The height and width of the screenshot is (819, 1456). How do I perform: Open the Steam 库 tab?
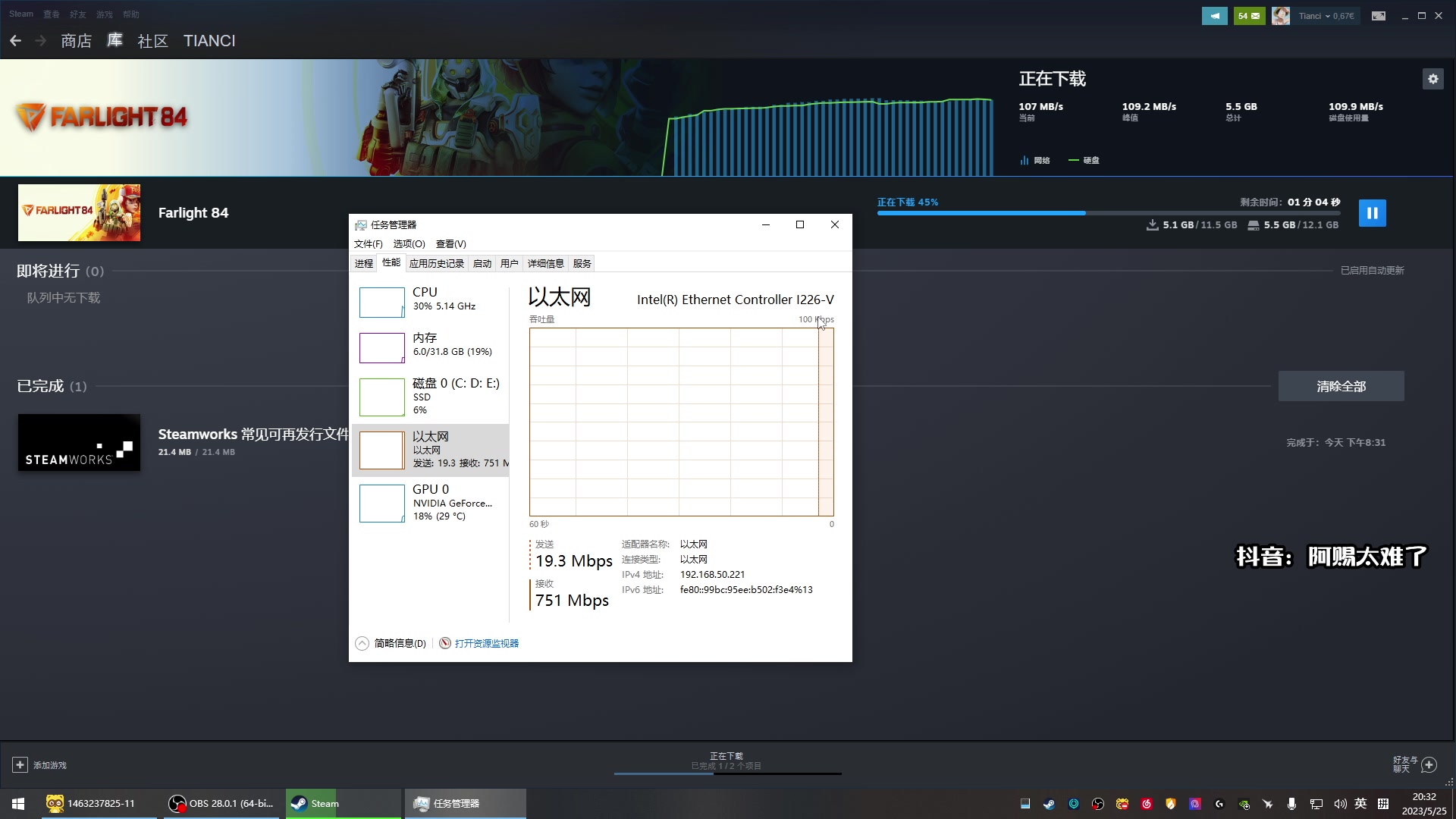[x=115, y=41]
